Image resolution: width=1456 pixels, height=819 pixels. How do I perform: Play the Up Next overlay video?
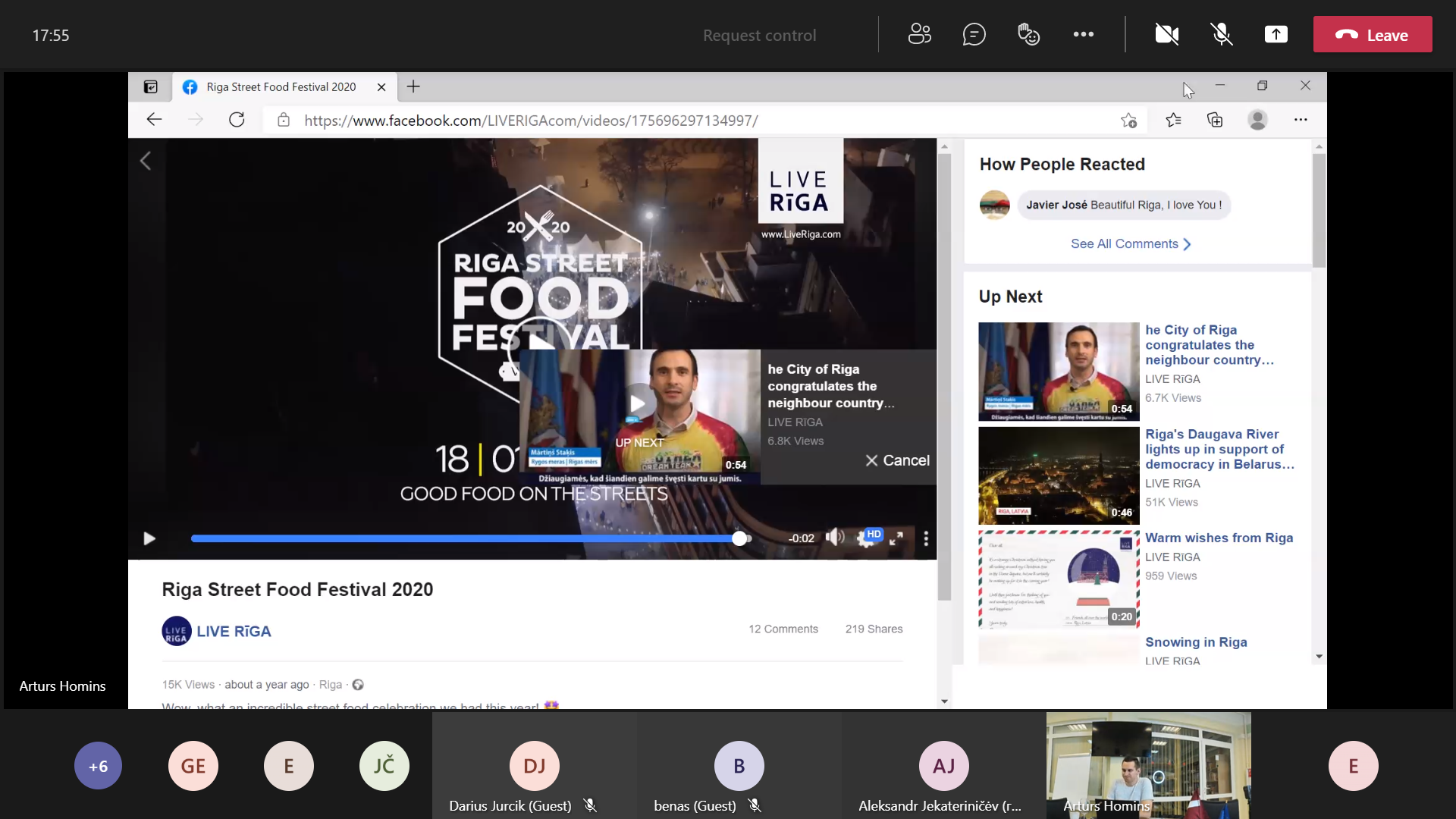click(638, 403)
